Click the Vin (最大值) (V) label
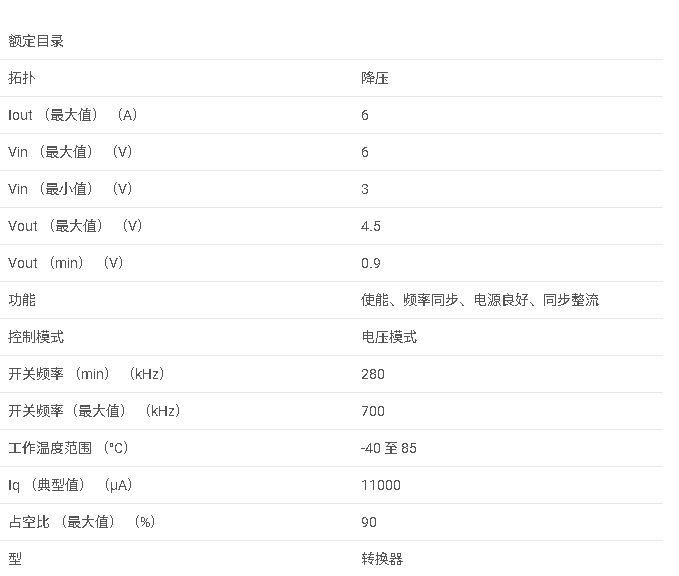 point(70,152)
